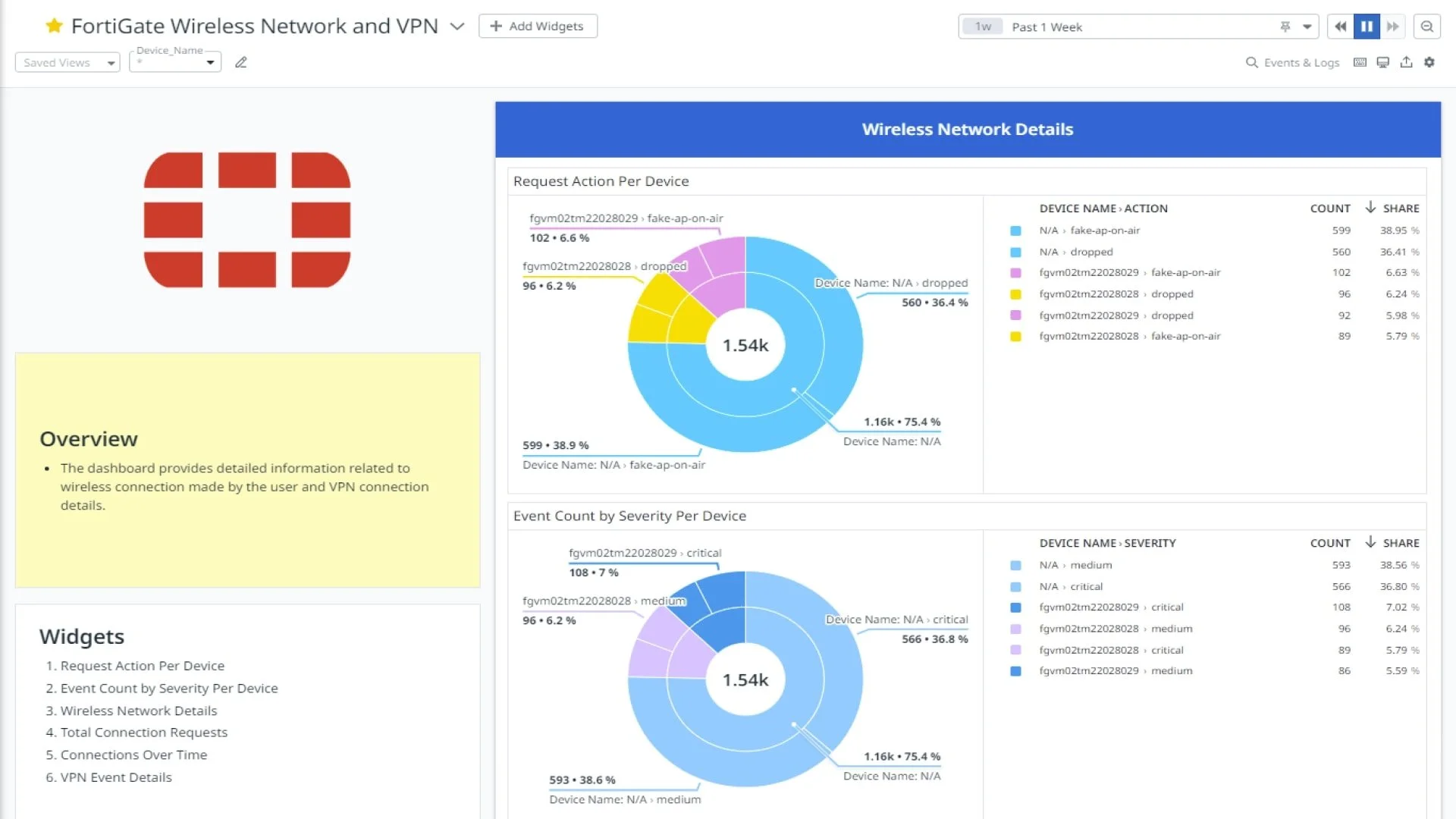The width and height of the screenshot is (1456, 819).
Task: Open the display/monitor view icon
Action: [1382, 62]
